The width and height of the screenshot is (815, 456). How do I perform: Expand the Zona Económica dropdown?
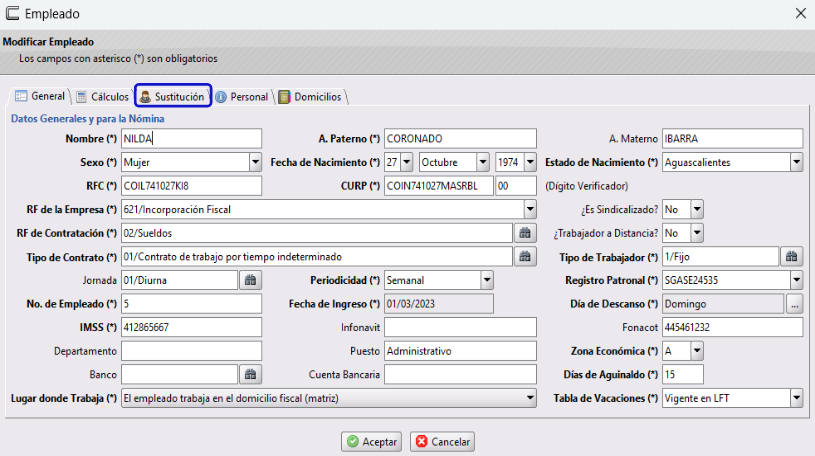[x=697, y=351]
